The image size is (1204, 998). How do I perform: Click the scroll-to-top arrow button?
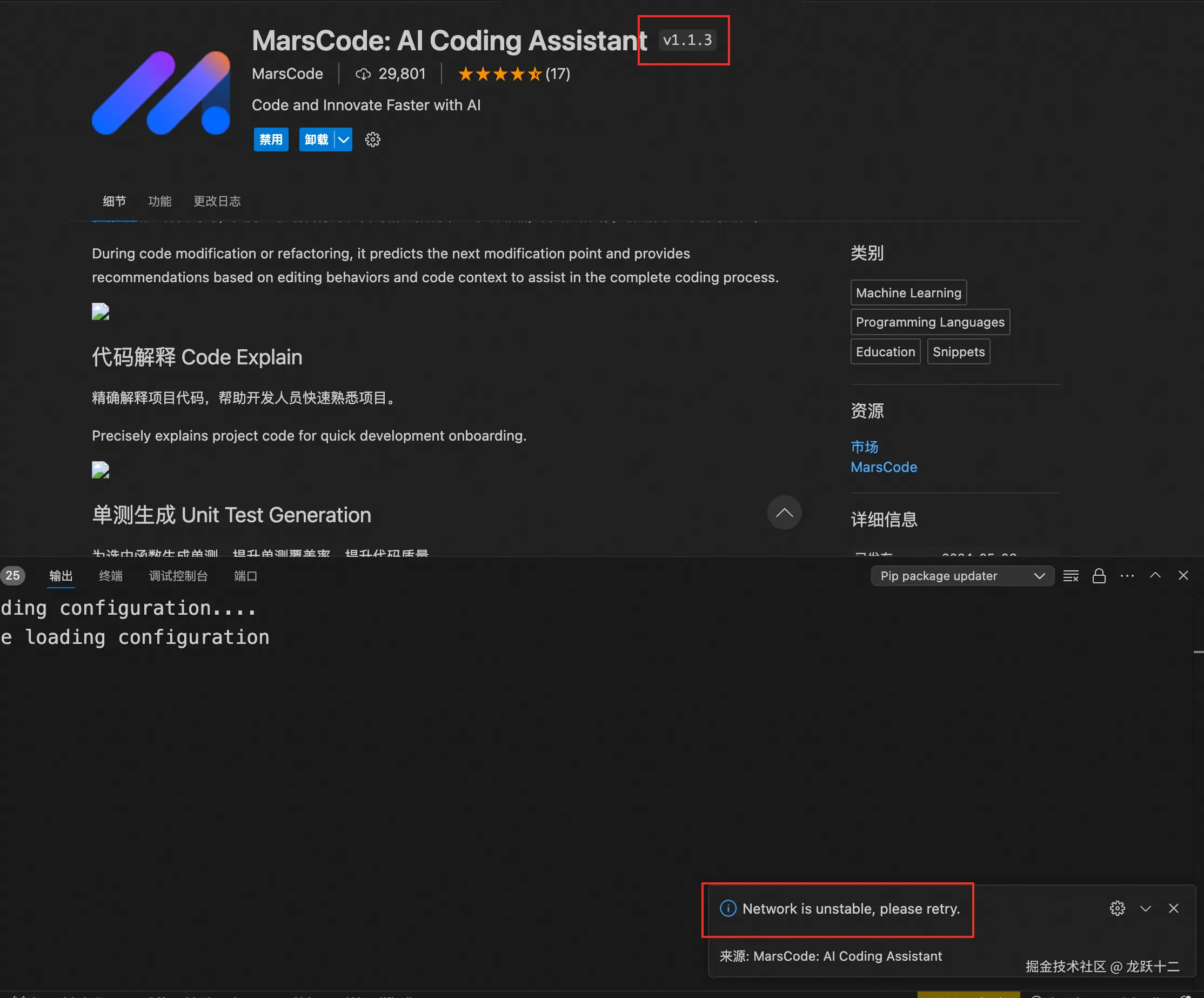tap(784, 513)
